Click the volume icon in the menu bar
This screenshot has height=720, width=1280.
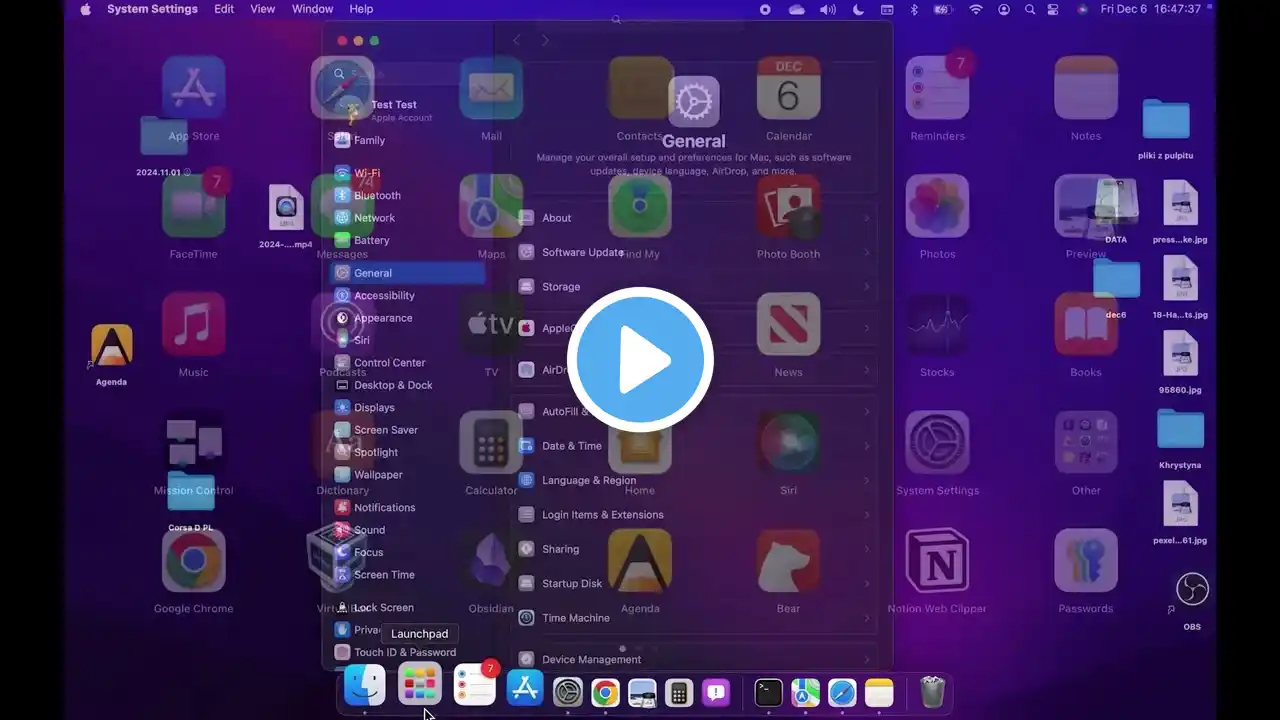(827, 9)
